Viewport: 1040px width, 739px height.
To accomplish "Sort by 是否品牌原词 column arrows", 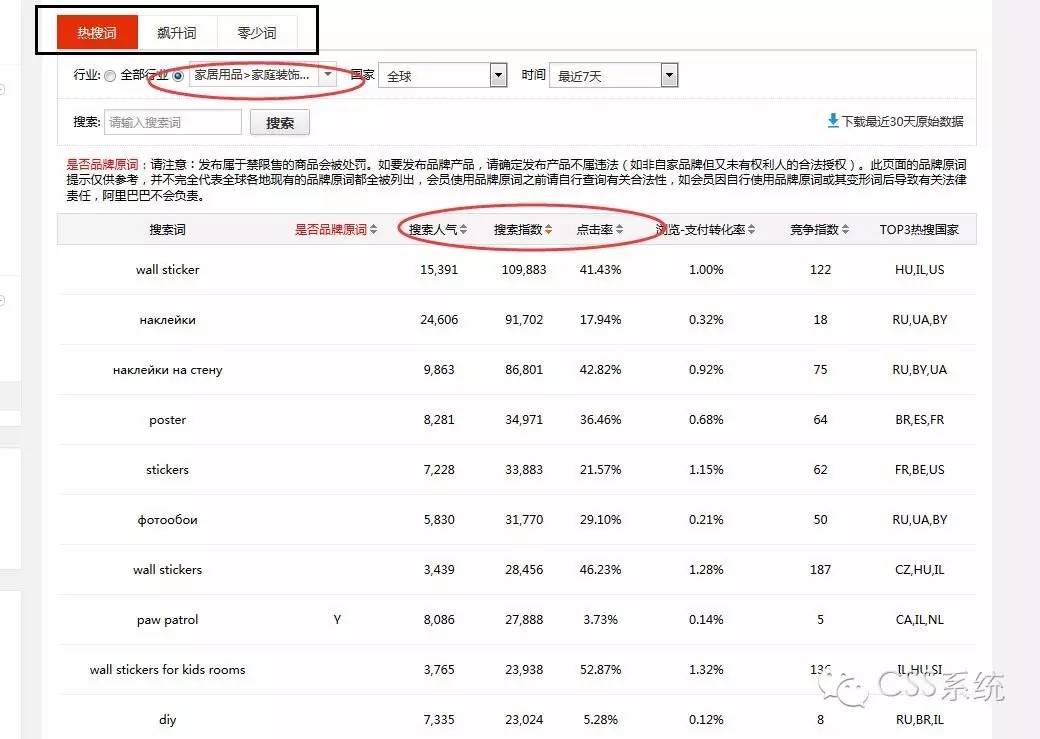I will (373, 230).
